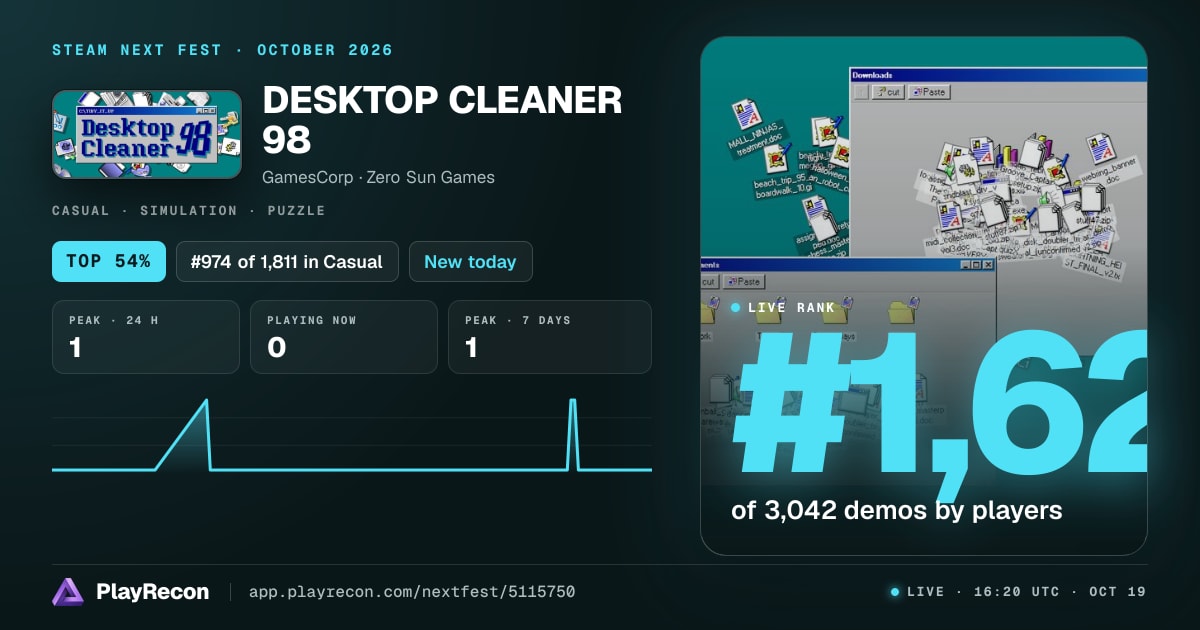This screenshot has width=1200, height=630.
Task: Click the 16:20 UTC time stamp
Action: pyautogui.click(x=1016, y=592)
